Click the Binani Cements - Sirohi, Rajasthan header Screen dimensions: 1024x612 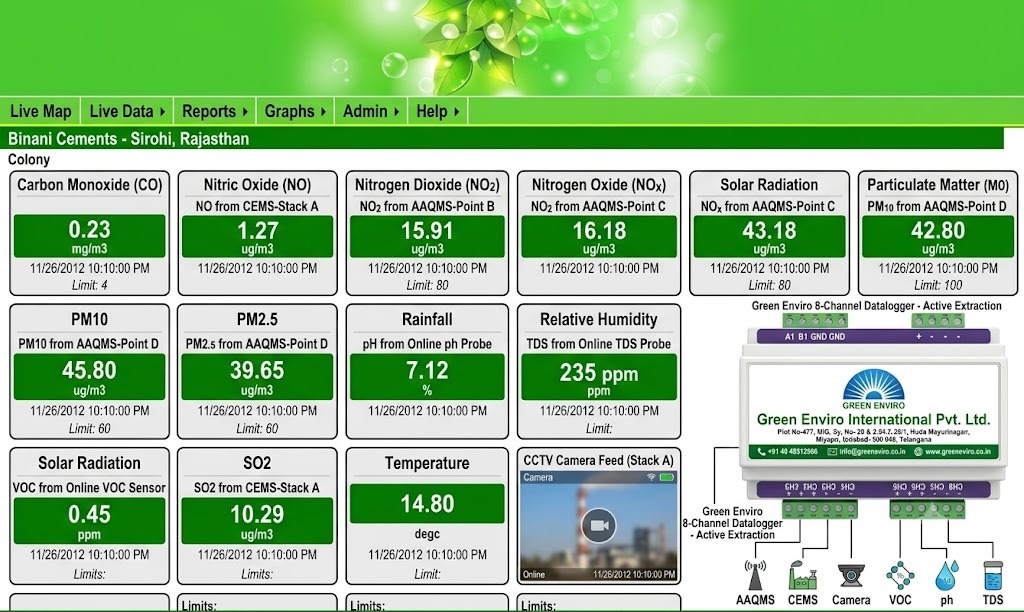[129, 138]
